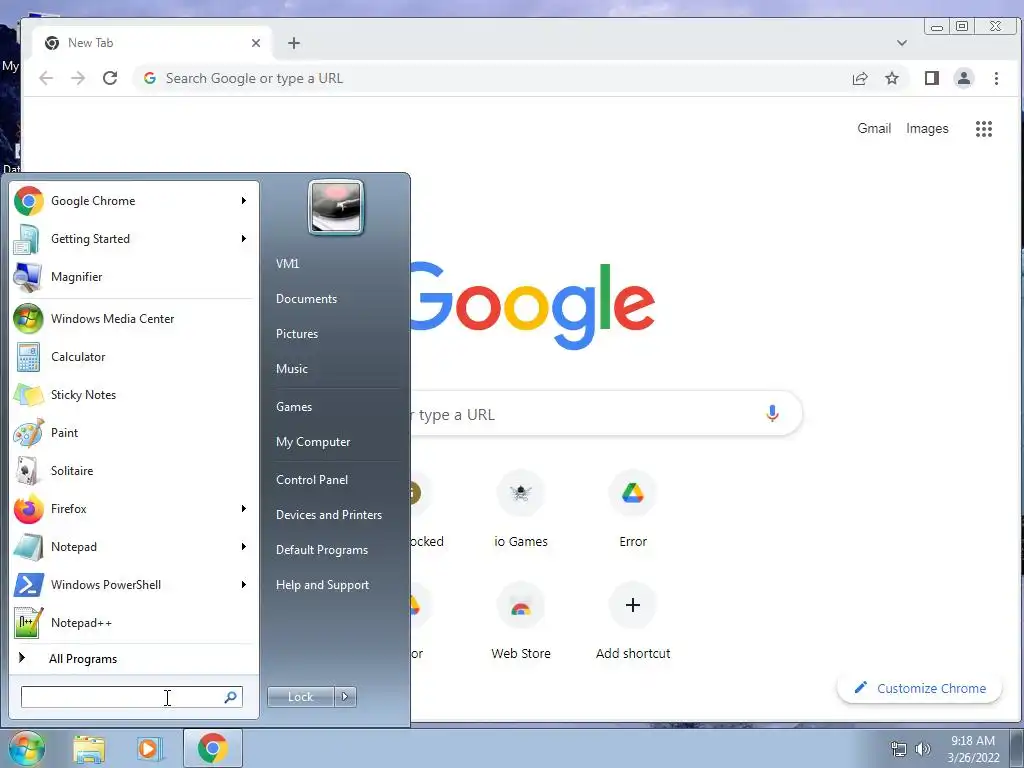
Task: Open io Games shortcut
Action: 520,511
